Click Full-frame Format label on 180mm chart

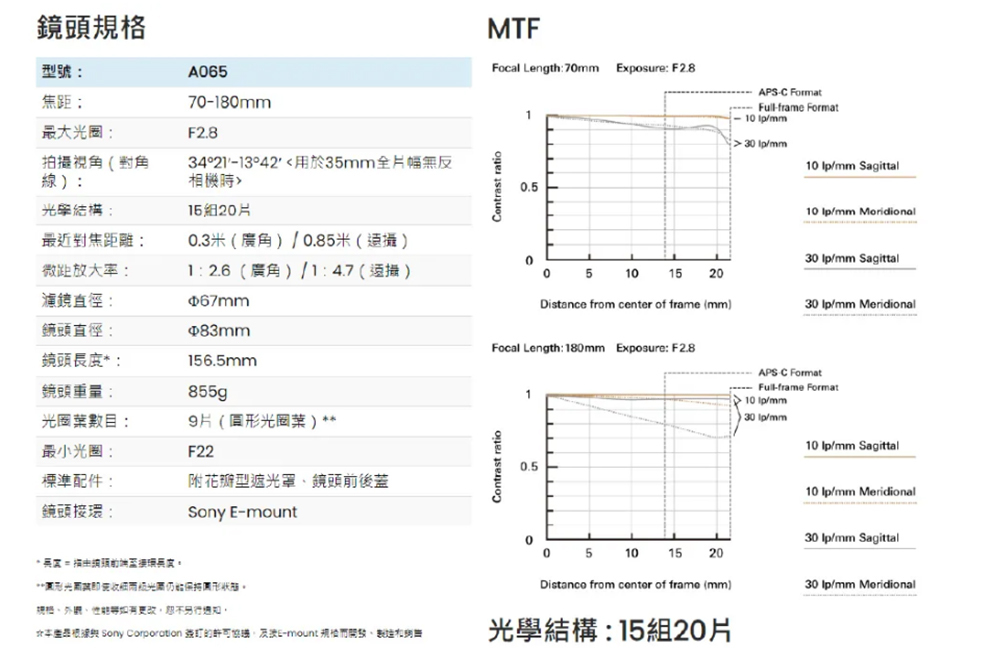798,387
